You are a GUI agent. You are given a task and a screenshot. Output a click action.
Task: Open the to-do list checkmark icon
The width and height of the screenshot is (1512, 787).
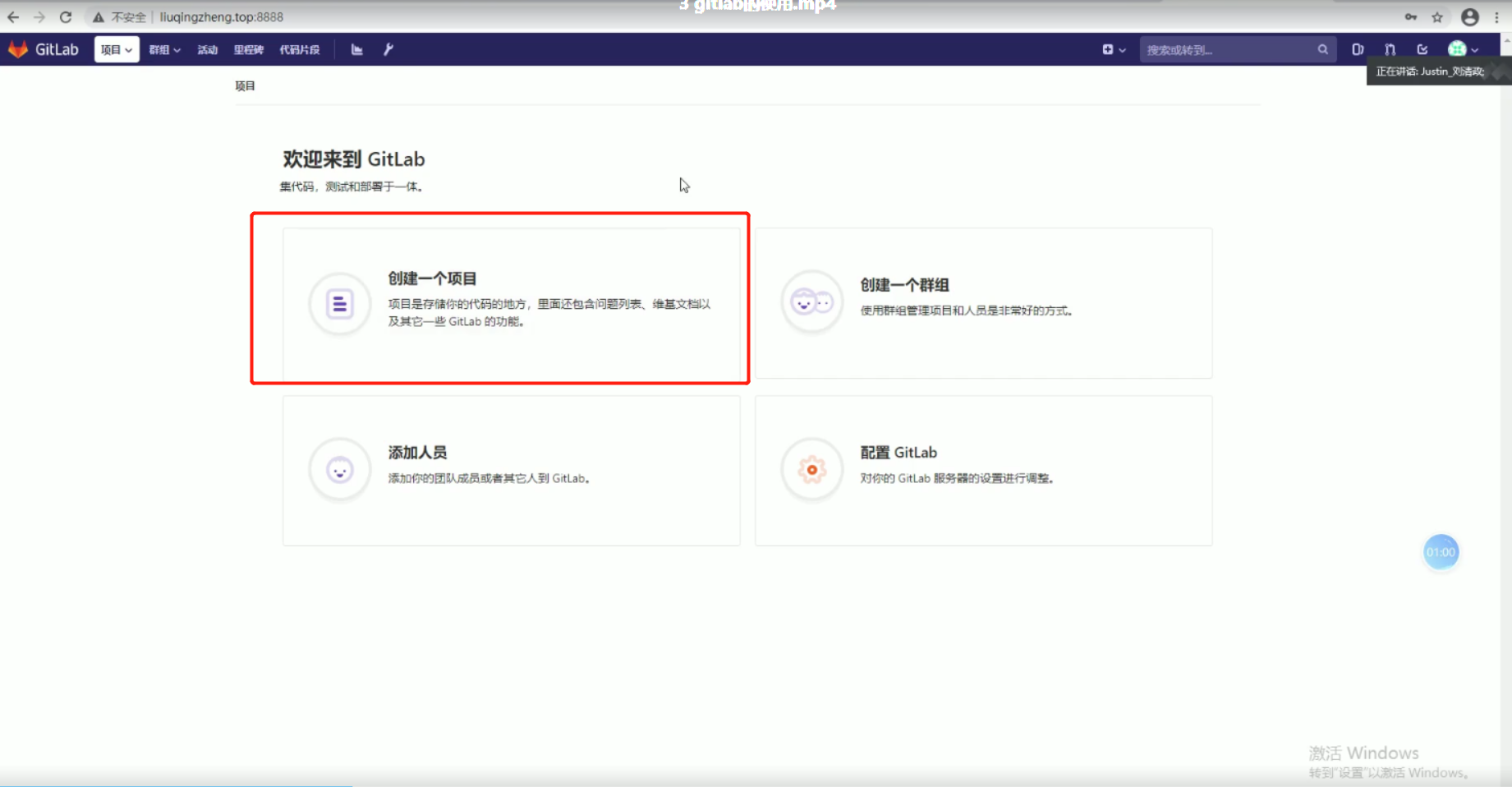[1422, 49]
